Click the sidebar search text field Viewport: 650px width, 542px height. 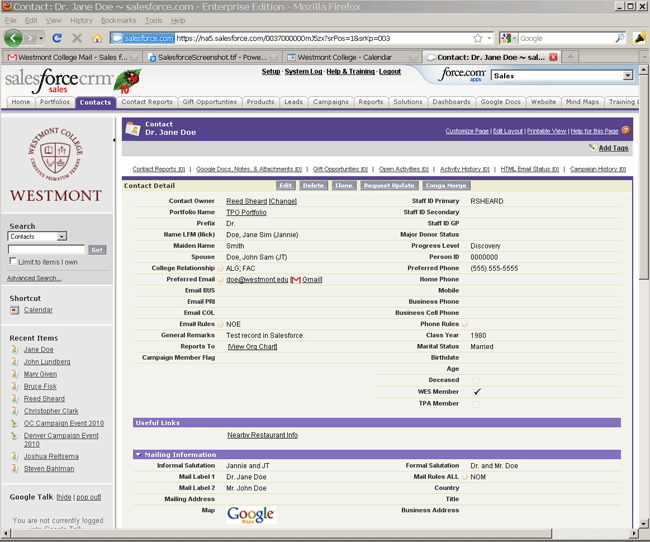[x=46, y=249]
